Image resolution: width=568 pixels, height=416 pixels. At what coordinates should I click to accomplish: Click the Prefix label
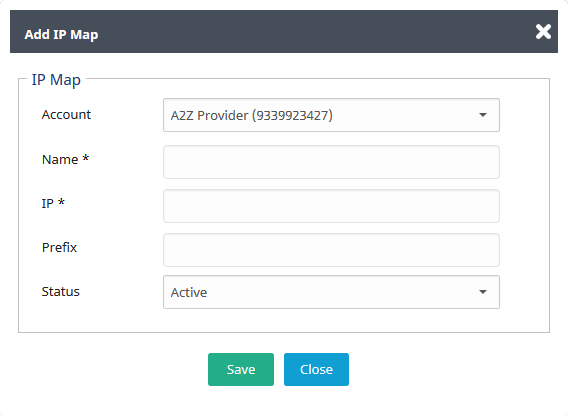click(59, 247)
